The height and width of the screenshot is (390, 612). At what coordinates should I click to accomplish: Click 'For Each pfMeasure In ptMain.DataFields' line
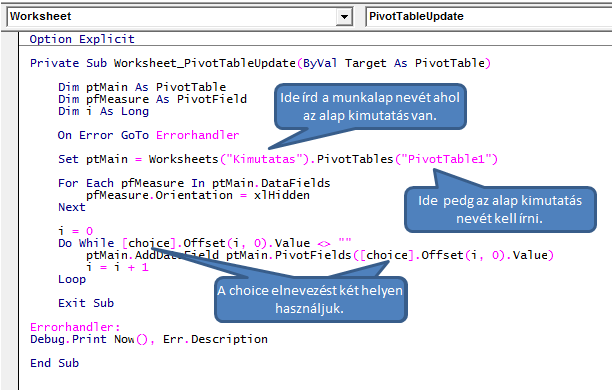tap(194, 183)
